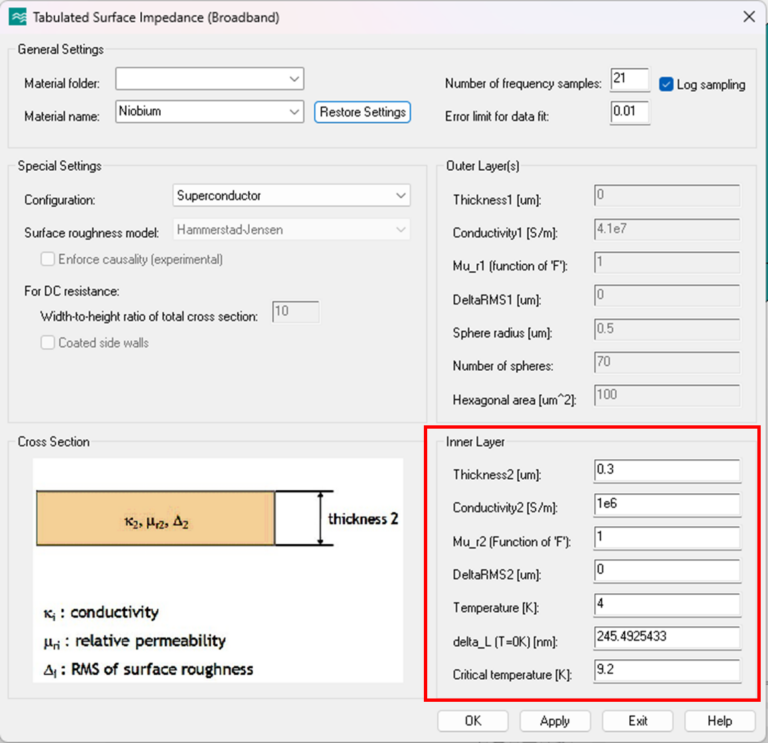Open the Surface roughness model dropdown
The image size is (768, 743).
tap(291, 230)
